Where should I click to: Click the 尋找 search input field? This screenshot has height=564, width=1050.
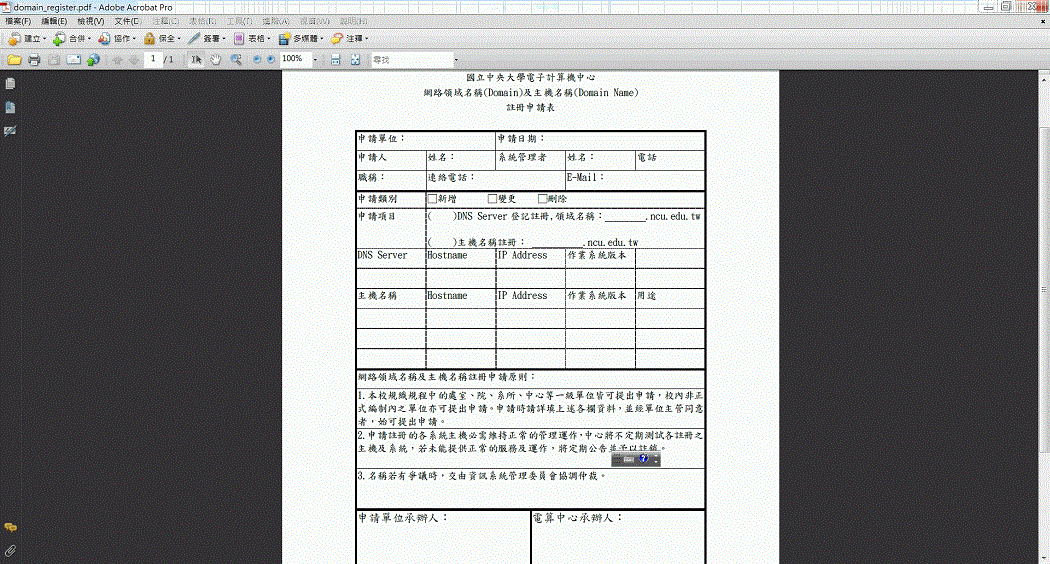[x=410, y=60]
